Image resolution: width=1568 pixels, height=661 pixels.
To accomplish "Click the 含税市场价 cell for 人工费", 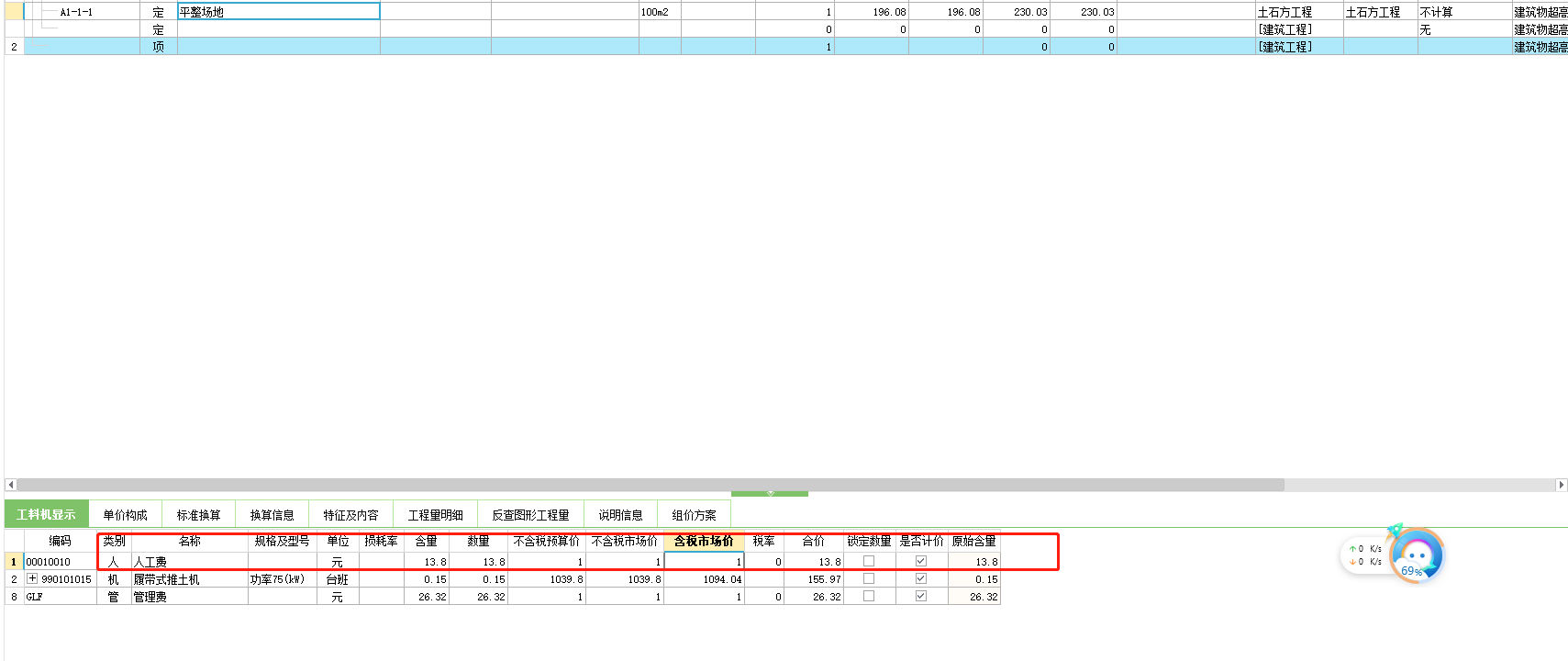I will [704, 561].
